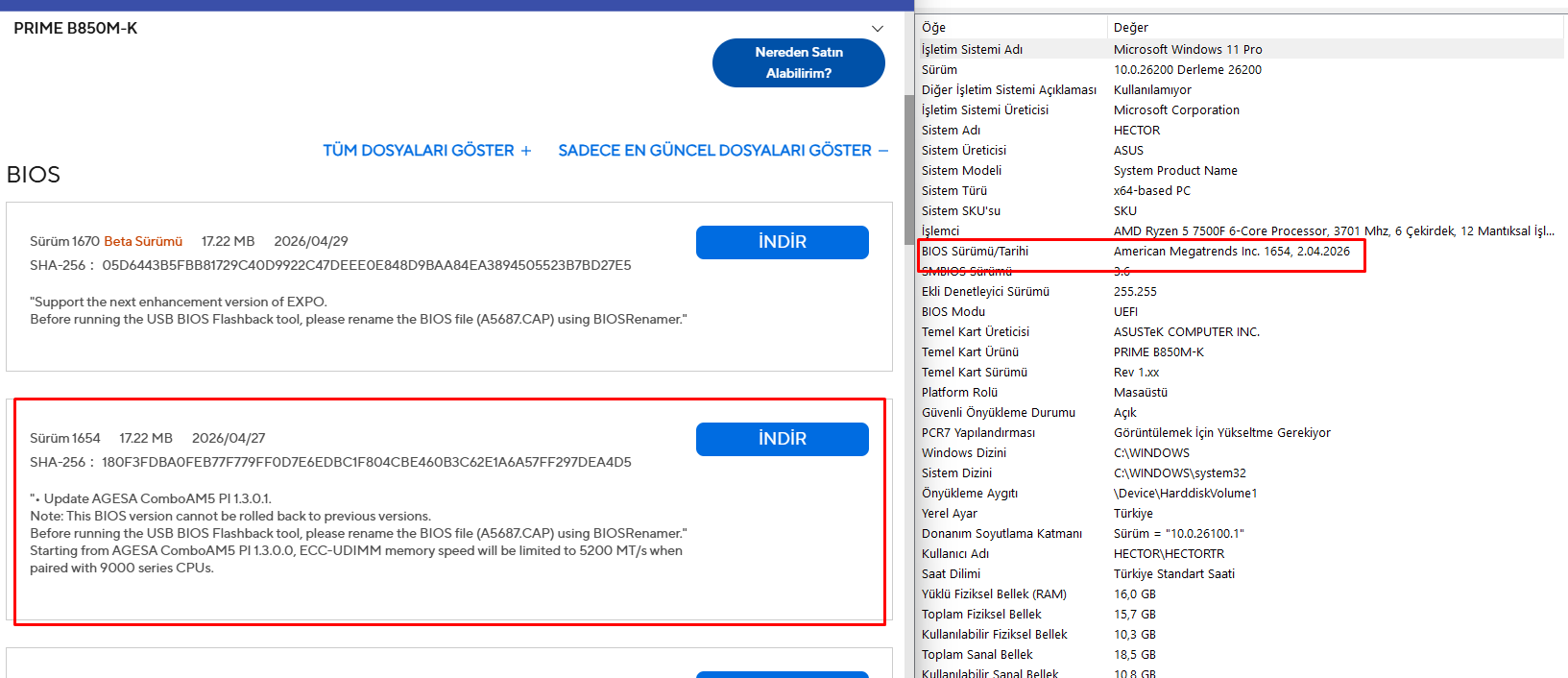Select the İşletim Sistemi Adı row
Screen dimensions: 1568x678
1241,49
